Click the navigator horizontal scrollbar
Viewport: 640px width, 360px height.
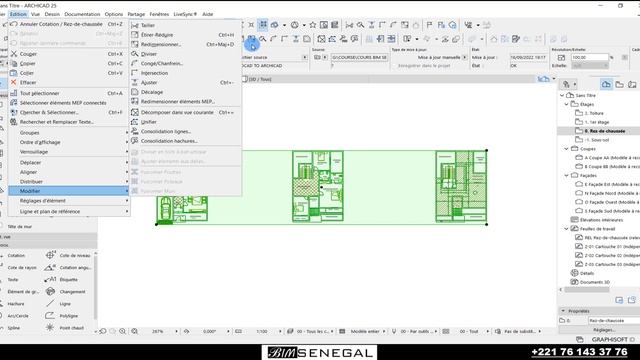point(587,290)
